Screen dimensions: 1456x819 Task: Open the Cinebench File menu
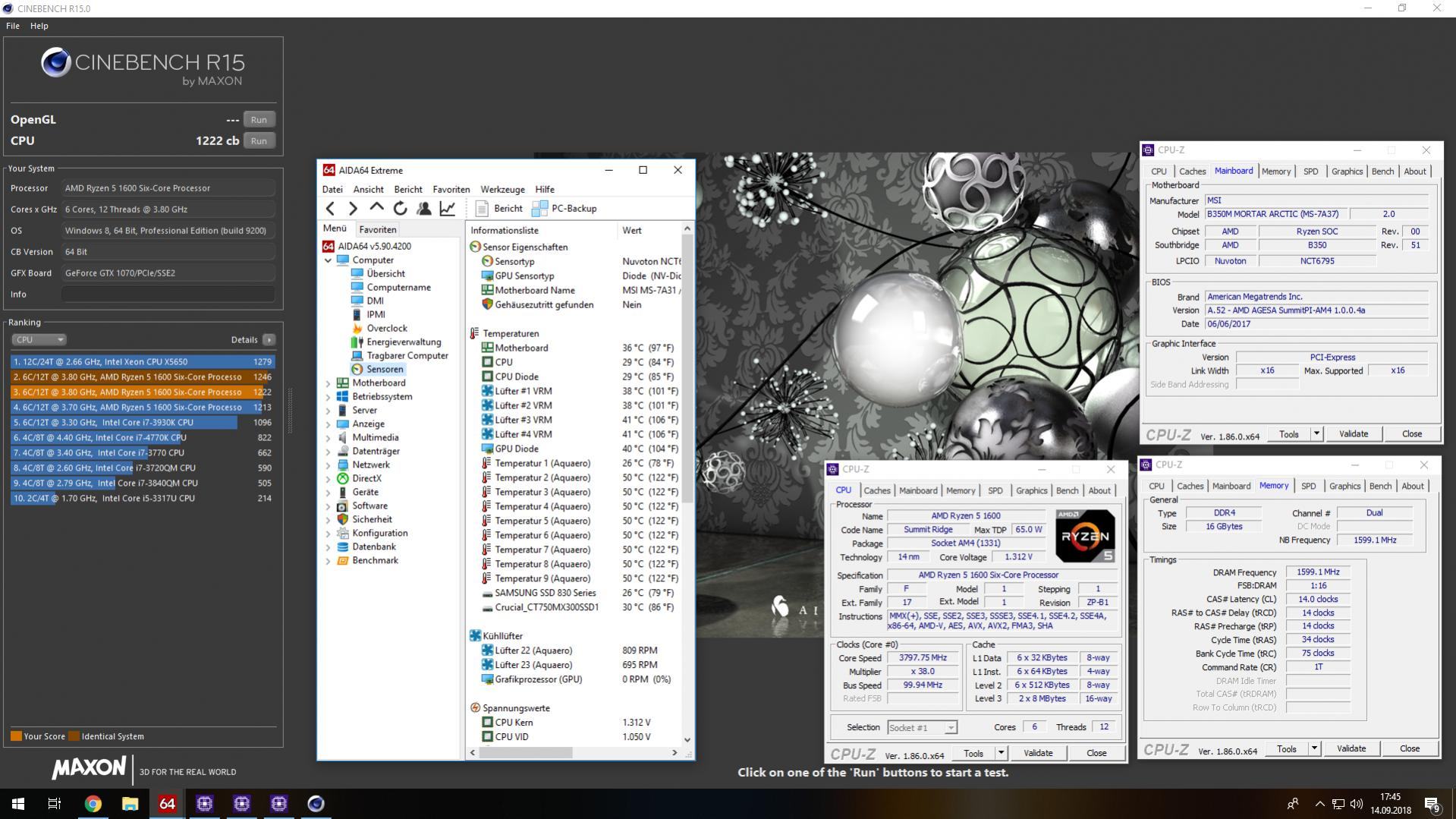(13, 26)
